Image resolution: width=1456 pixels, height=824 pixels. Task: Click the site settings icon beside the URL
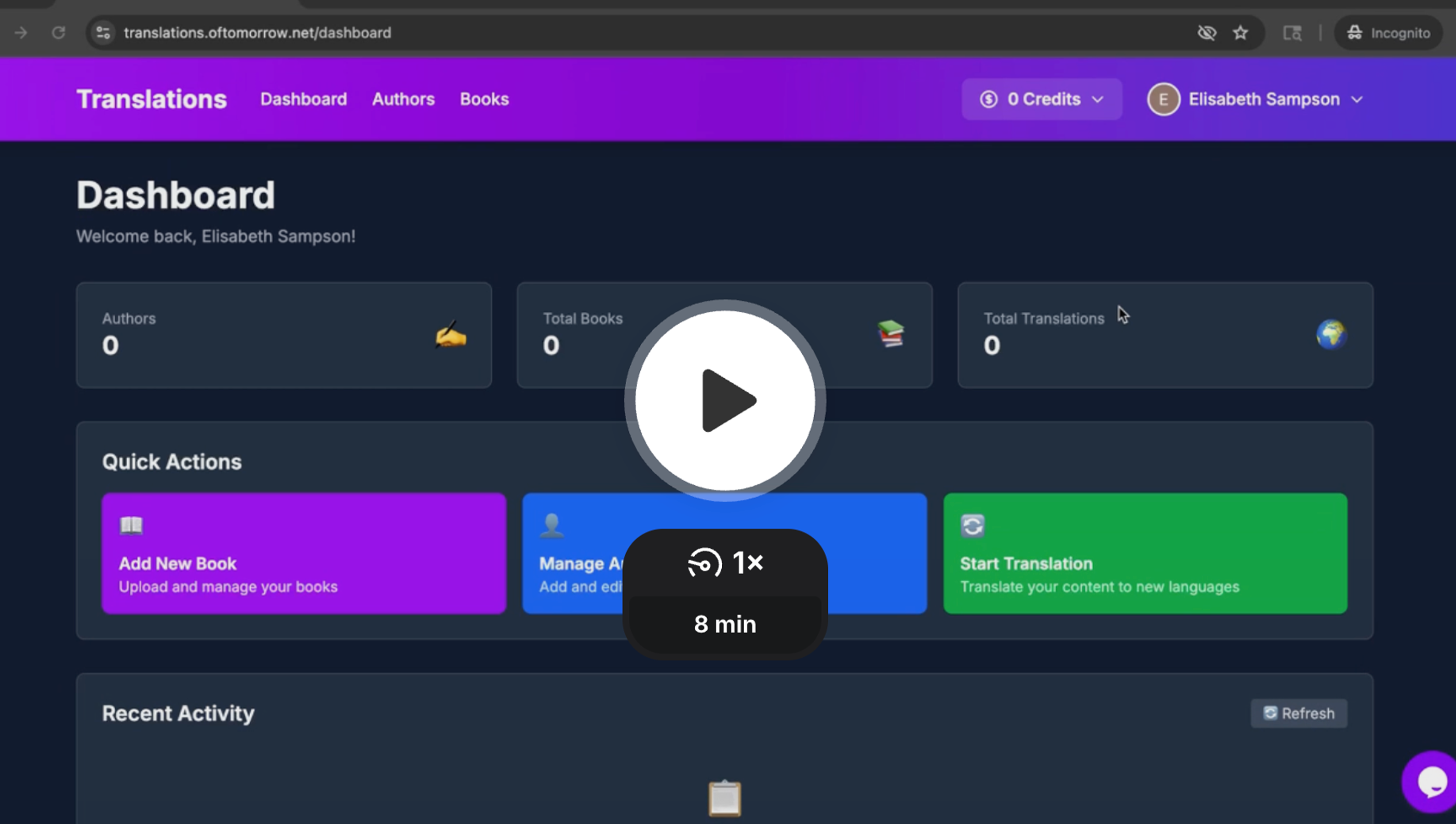click(x=103, y=33)
